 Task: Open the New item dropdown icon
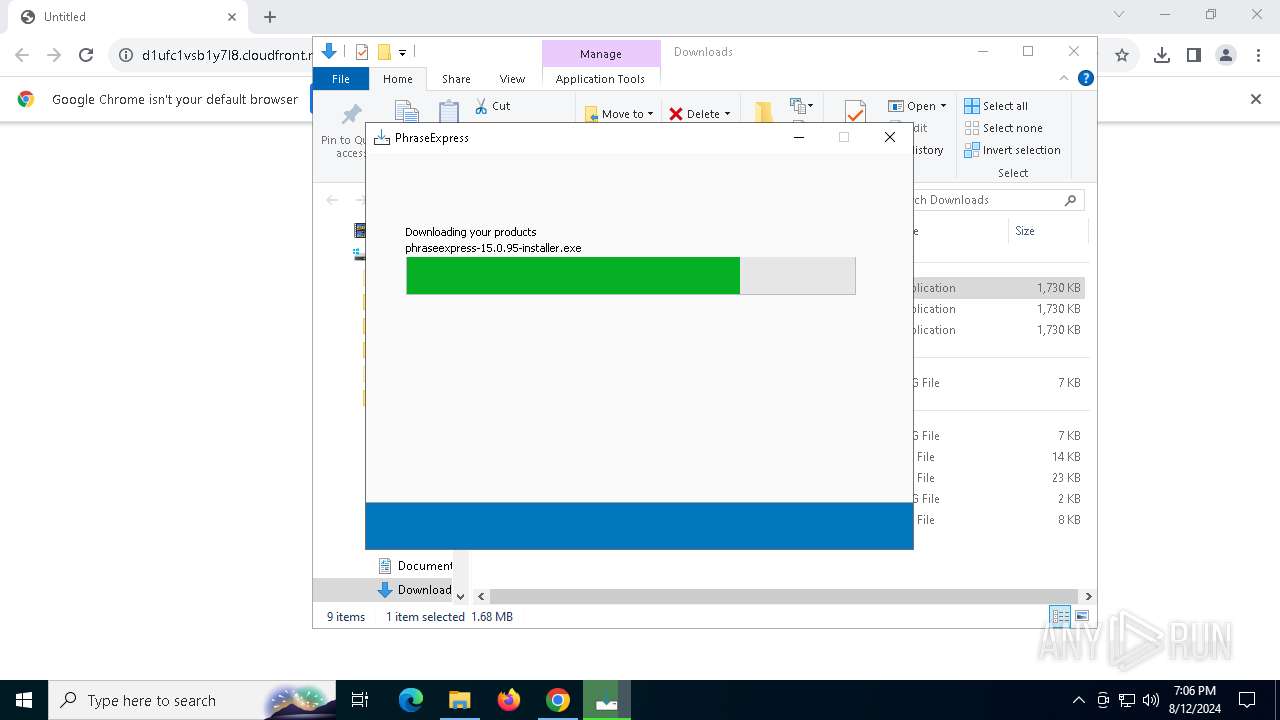(801, 105)
